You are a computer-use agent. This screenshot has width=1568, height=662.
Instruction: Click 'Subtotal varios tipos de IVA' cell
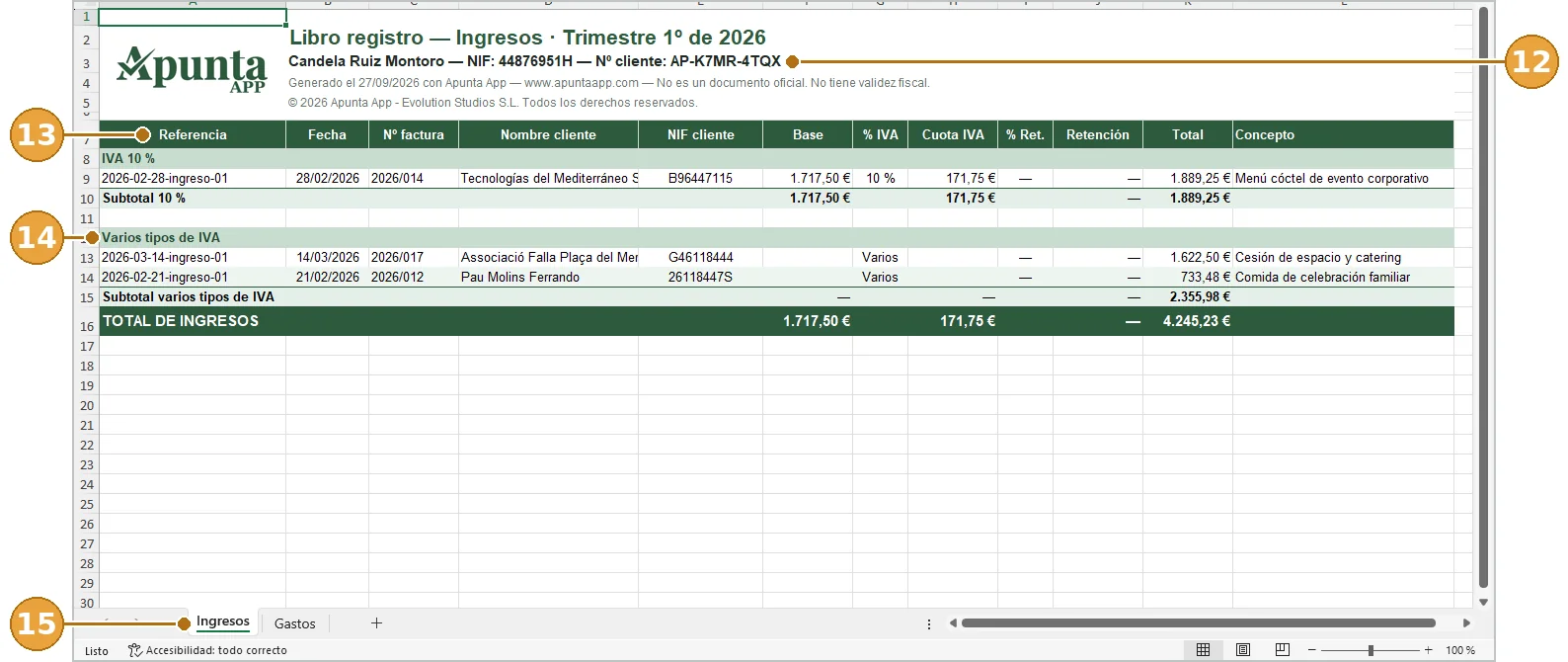193,297
